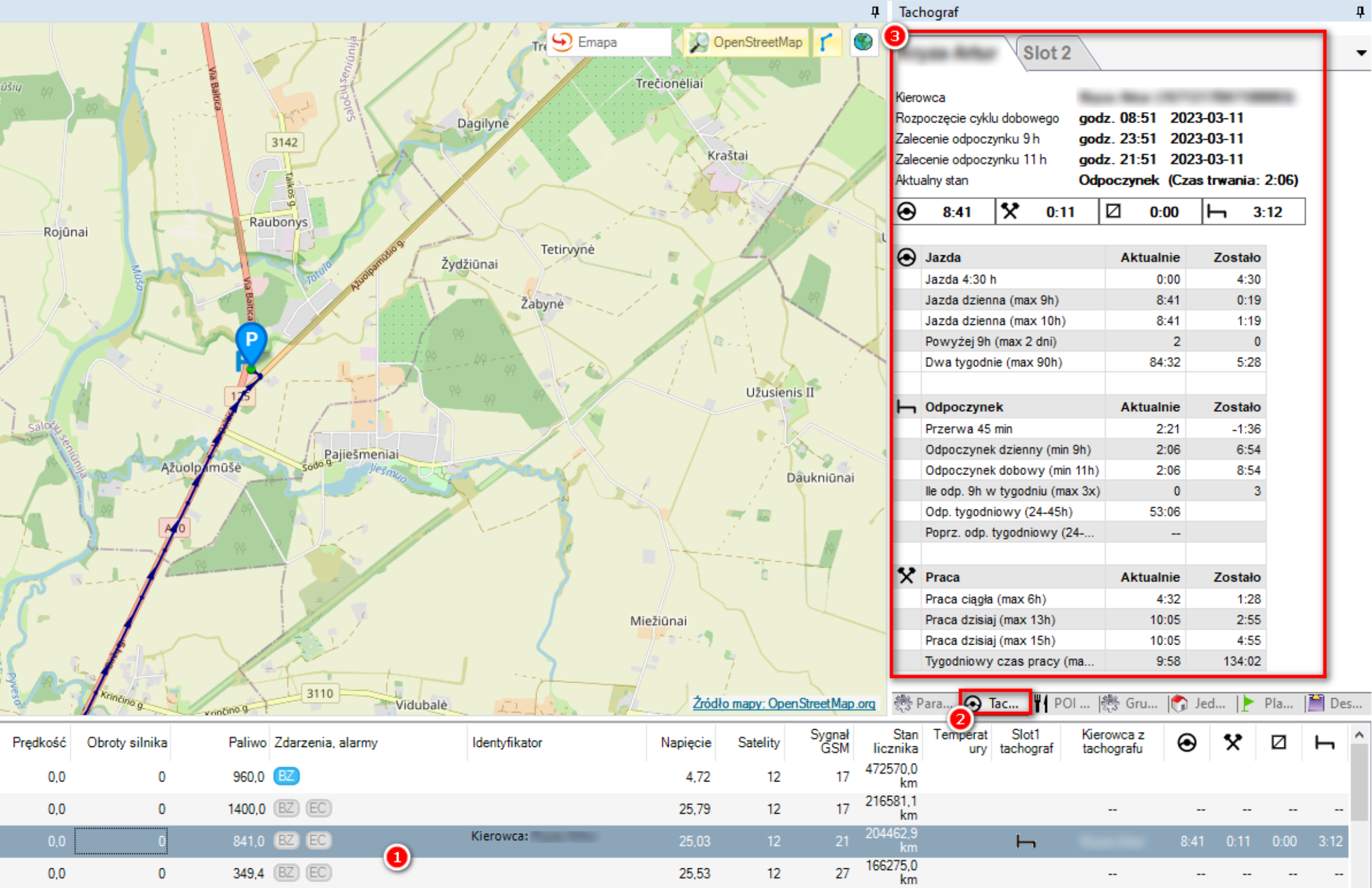Click the BZ badge in the 841,0 row

(x=286, y=840)
